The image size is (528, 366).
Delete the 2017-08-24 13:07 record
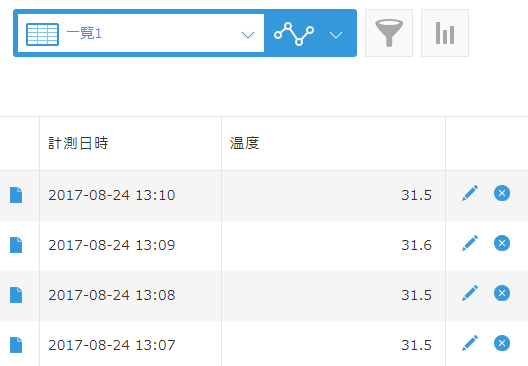click(x=502, y=343)
